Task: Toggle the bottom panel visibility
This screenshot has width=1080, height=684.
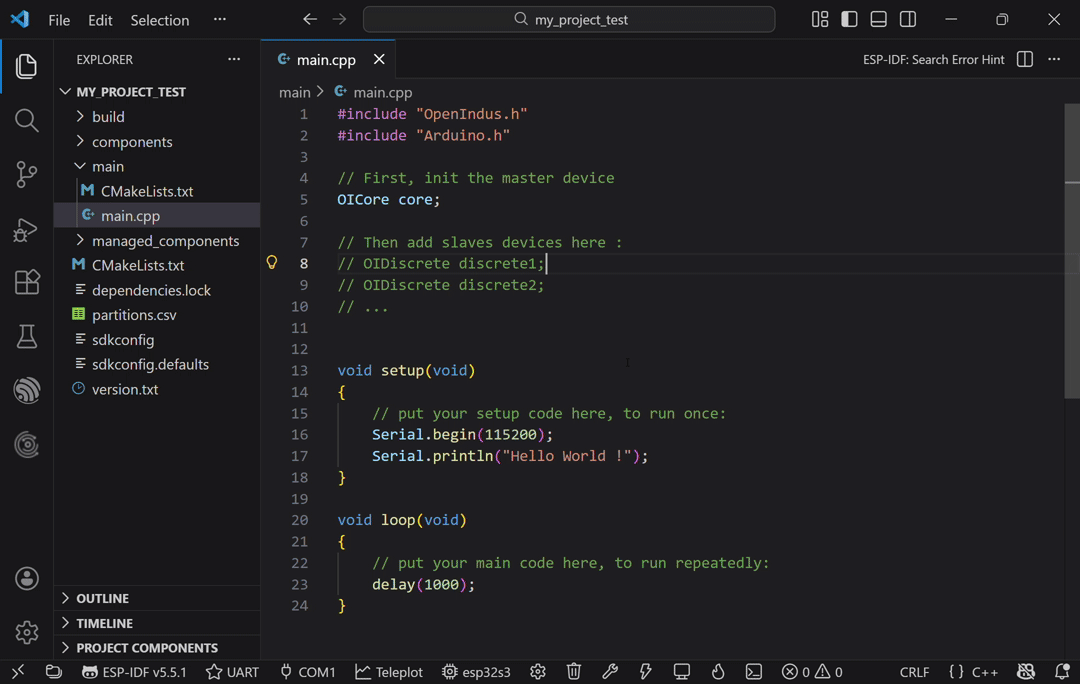Action: [878, 20]
